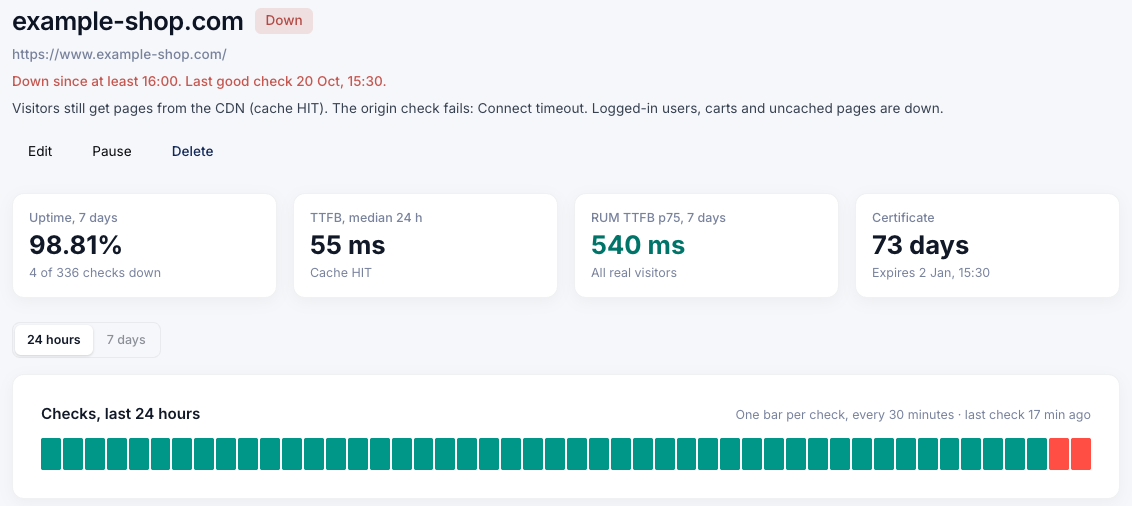Open the https://www.example-shop.com/ link
The width and height of the screenshot is (1132, 506).
click(120, 54)
